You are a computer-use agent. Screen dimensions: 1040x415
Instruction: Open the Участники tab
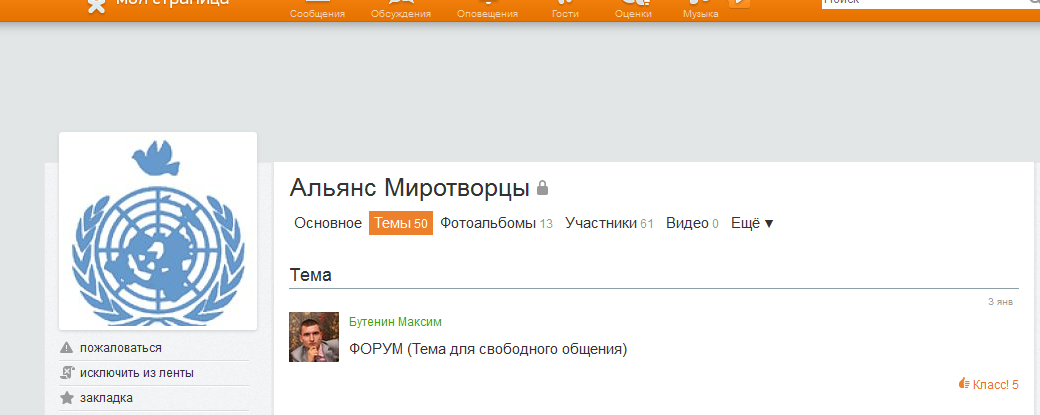[609, 223]
